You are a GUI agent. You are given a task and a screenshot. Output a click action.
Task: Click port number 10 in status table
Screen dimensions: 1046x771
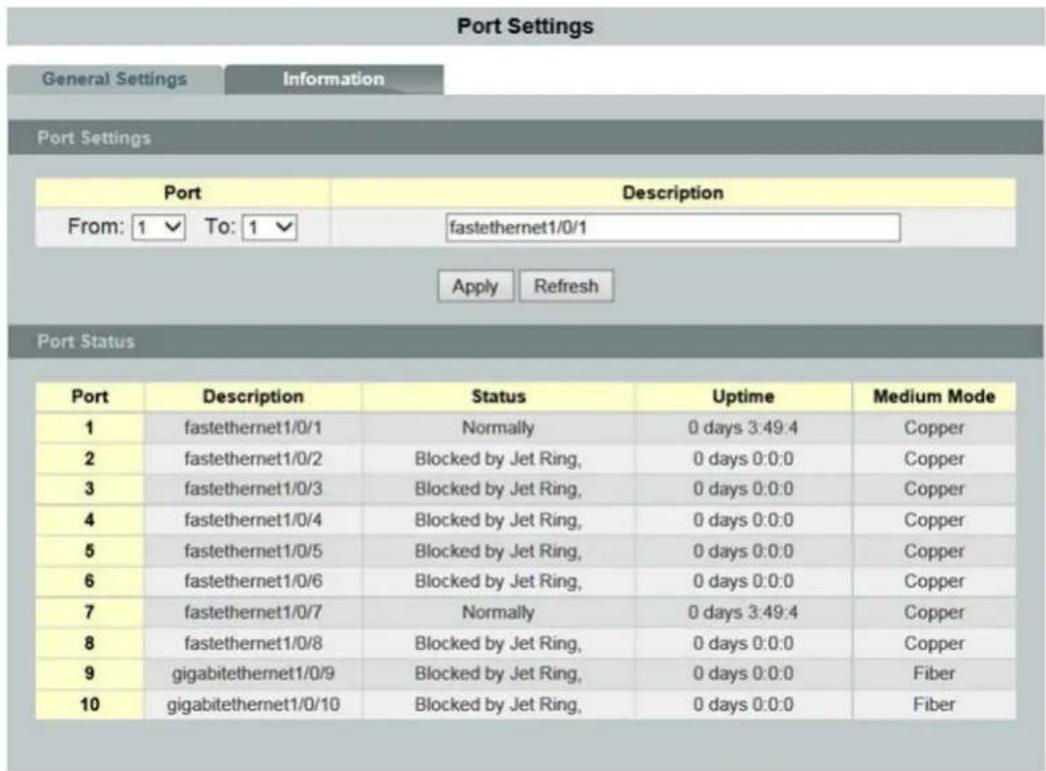point(89,704)
